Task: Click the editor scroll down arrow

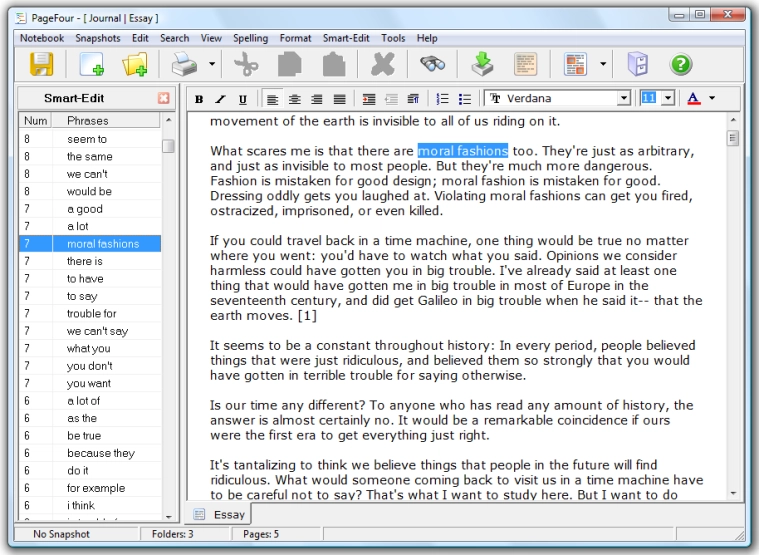Action: click(x=733, y=494)
